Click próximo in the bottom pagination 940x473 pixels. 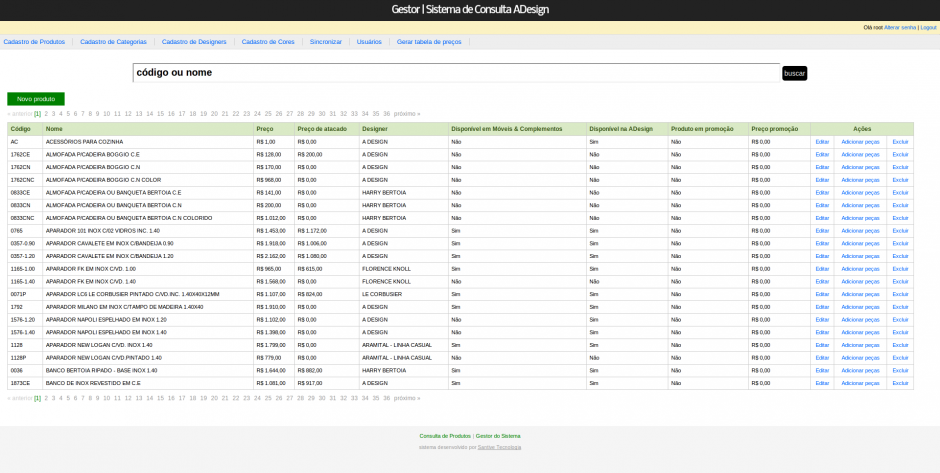coord(407,398)
